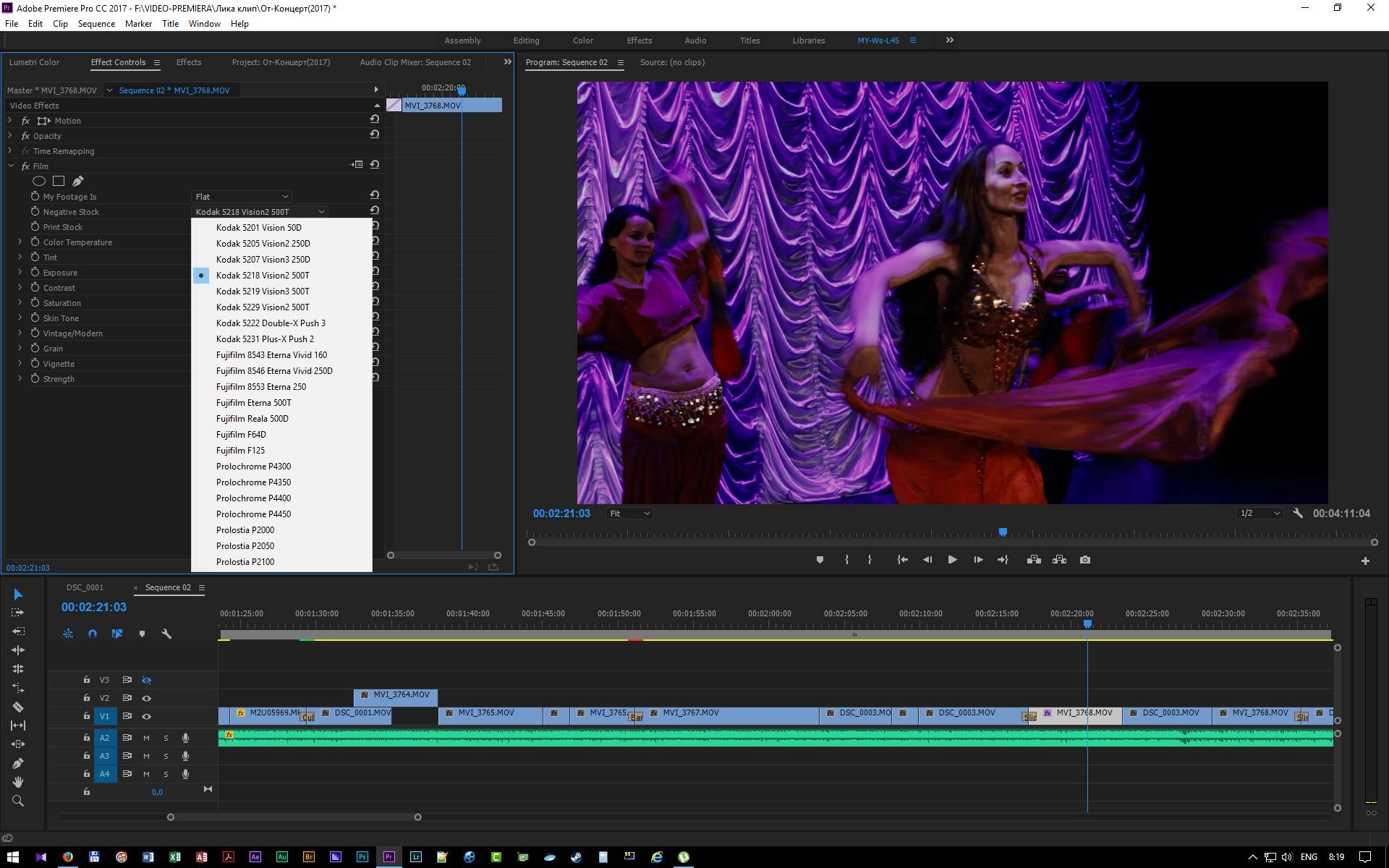This screenshot has height=868, width=1389.
Task: Toggle V1 track lock
Action: (87, 716)
